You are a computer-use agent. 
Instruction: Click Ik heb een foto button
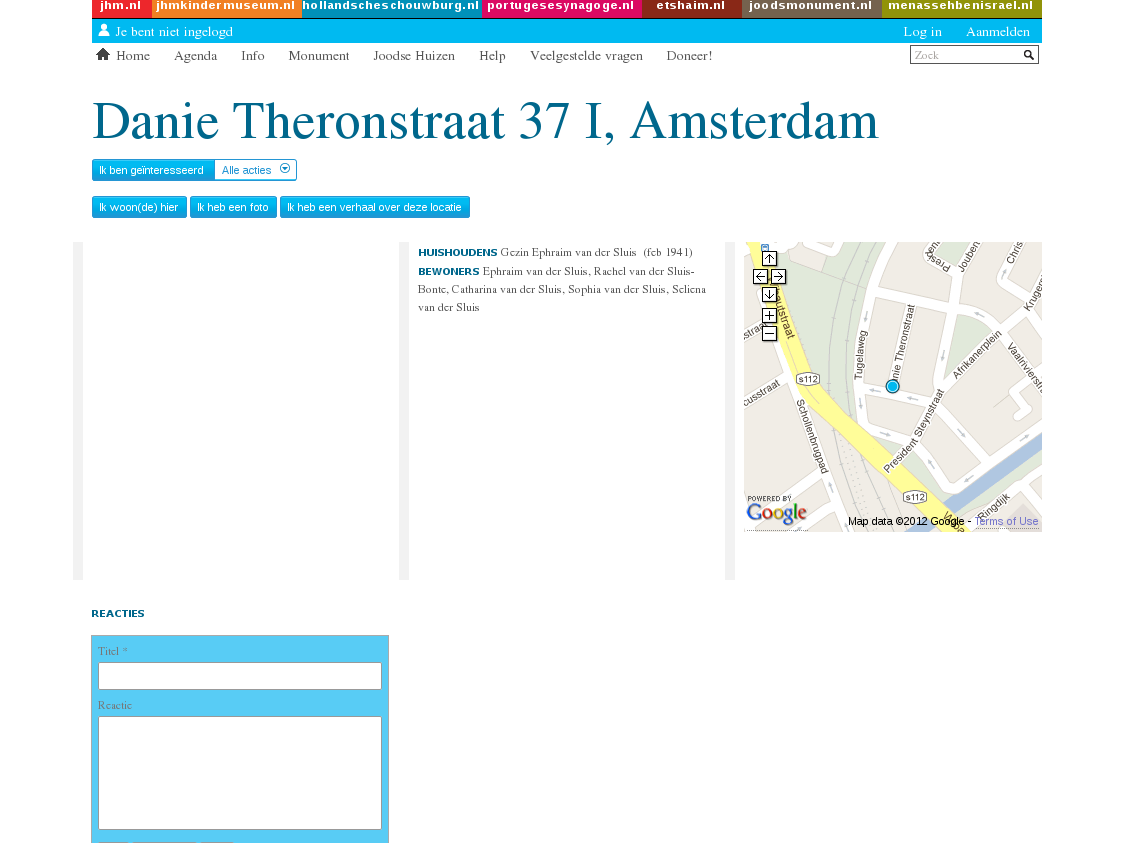pyautogui.click(x=233, y=207)
